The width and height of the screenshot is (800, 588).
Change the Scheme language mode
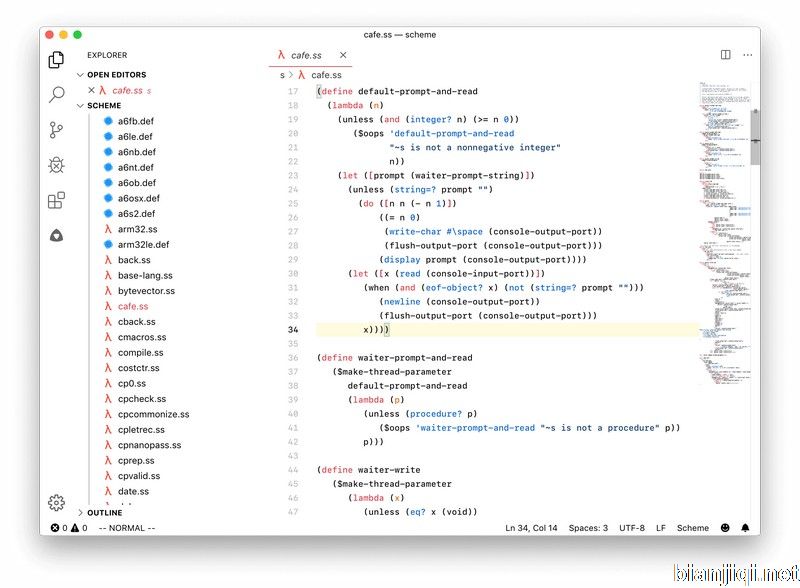point(692,528)
